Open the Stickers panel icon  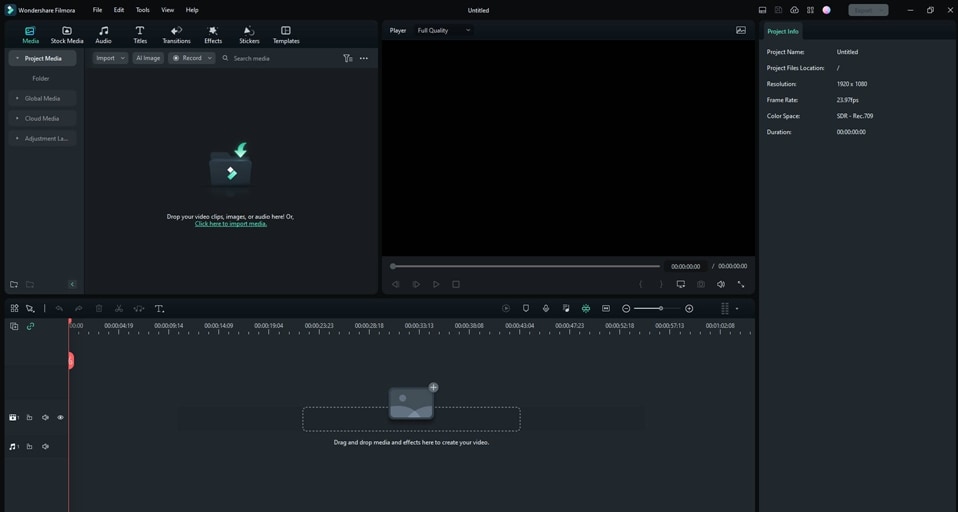[x=249, y=35]
